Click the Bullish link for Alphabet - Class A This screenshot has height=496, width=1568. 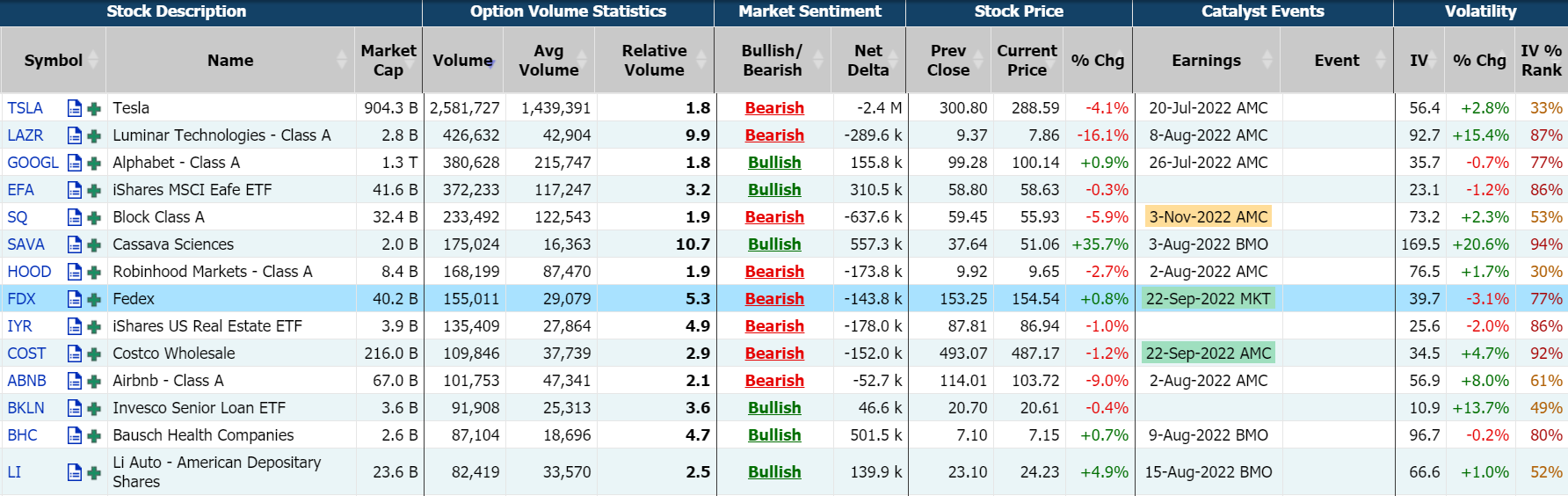[774, 163]
